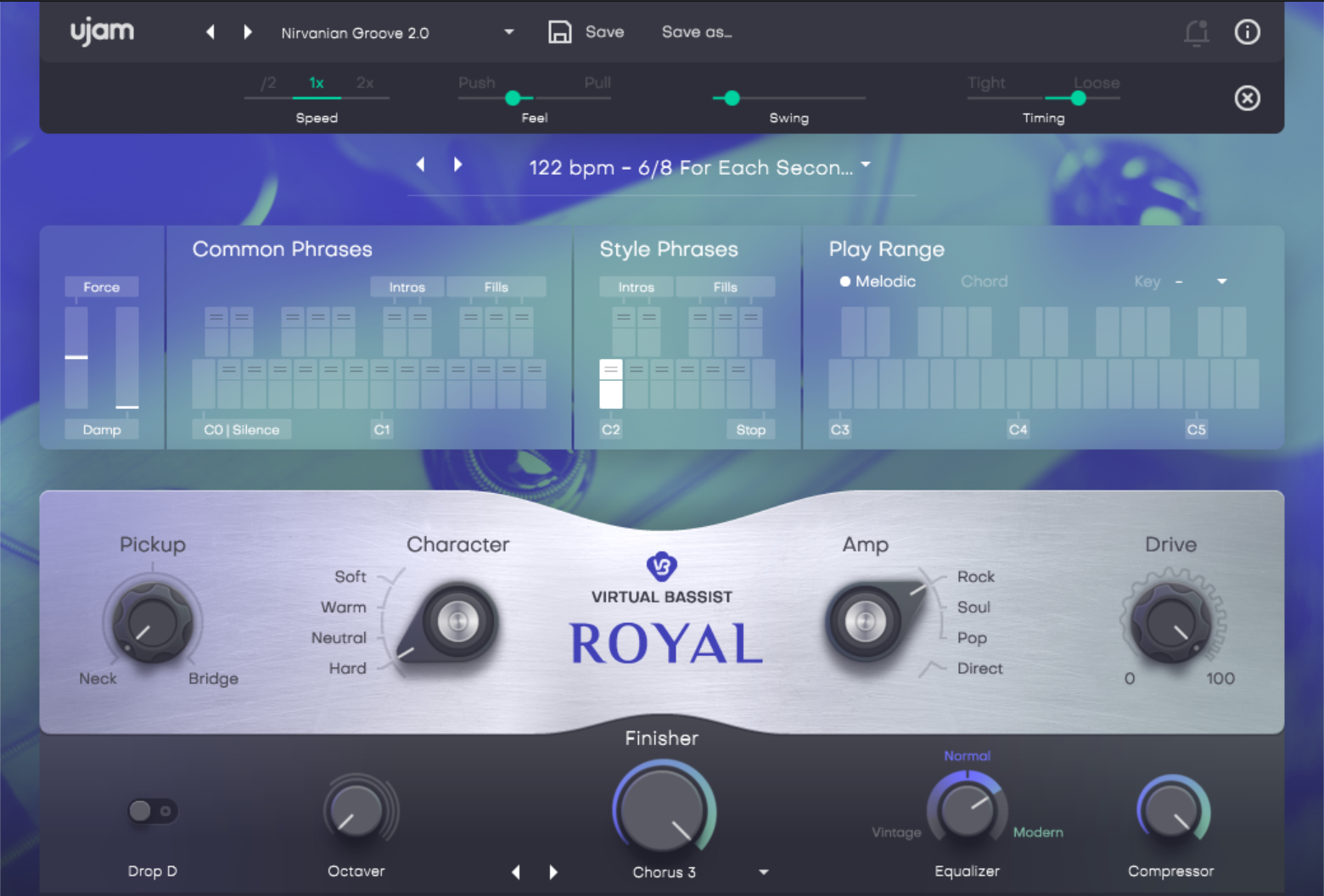Set Amp to Pop
Screen dimensions: 1324x896
[x=972, y=638]
